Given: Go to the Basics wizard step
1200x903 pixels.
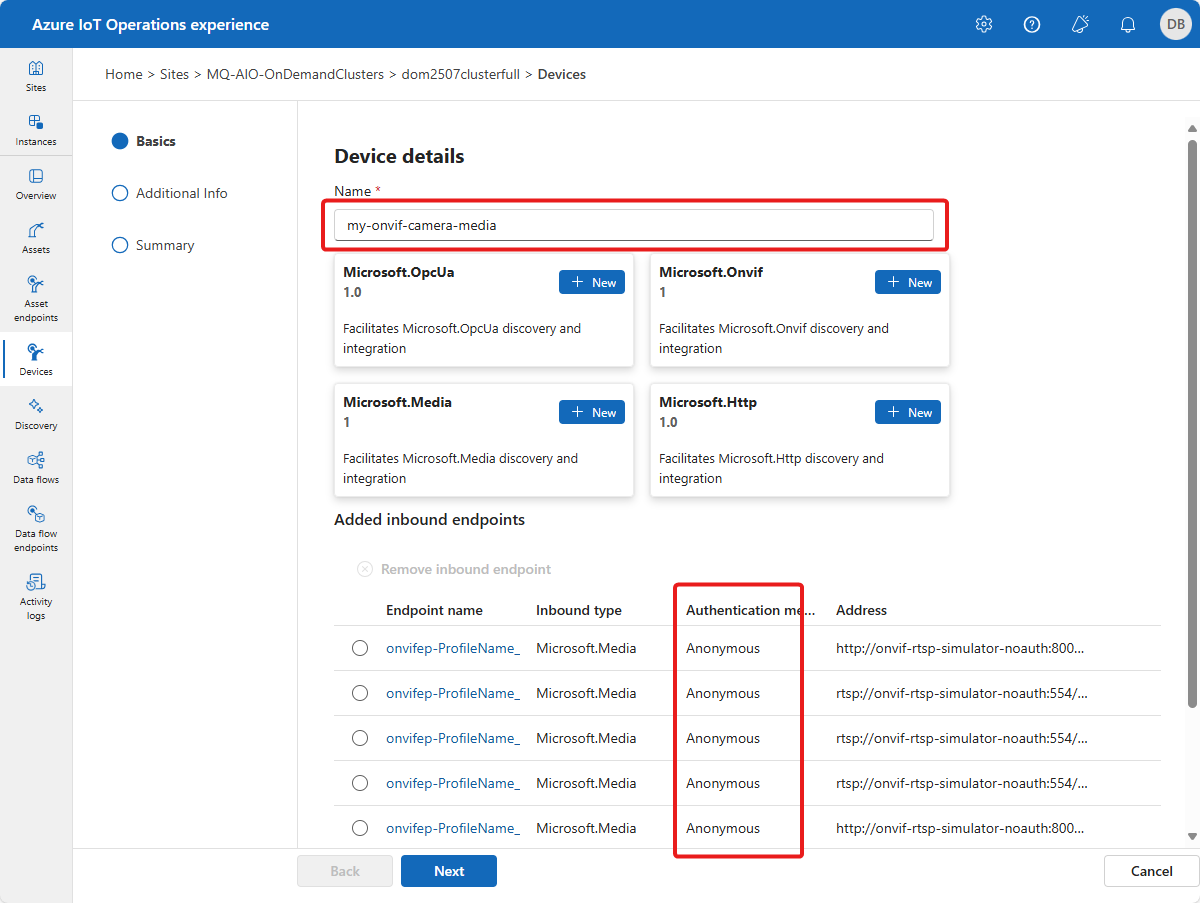Looking at the screenshot, I should [144, 141].
